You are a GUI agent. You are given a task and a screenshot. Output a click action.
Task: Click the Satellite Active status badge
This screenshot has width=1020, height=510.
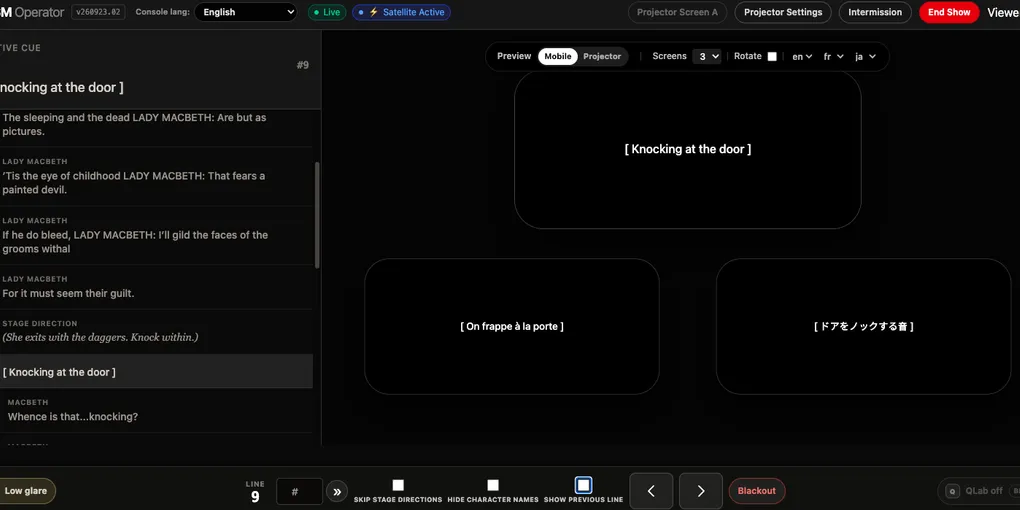tap(401, 12)
